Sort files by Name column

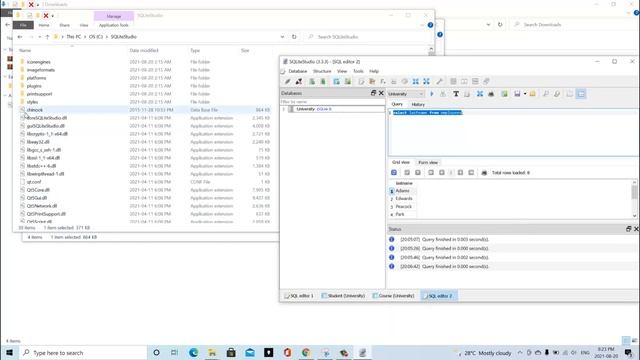[x=25, y=51]
